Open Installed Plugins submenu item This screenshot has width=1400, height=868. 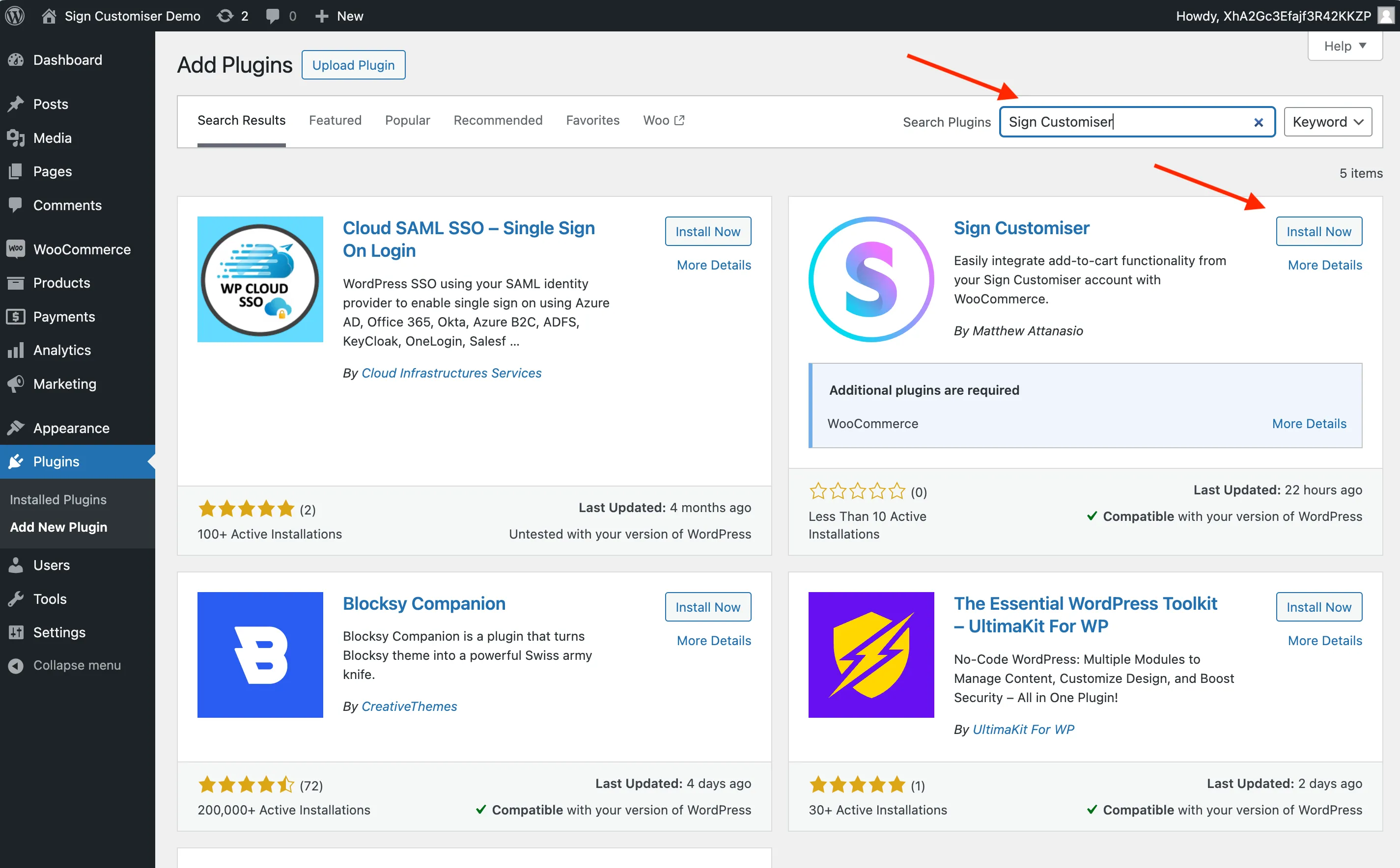click(58, 499)
